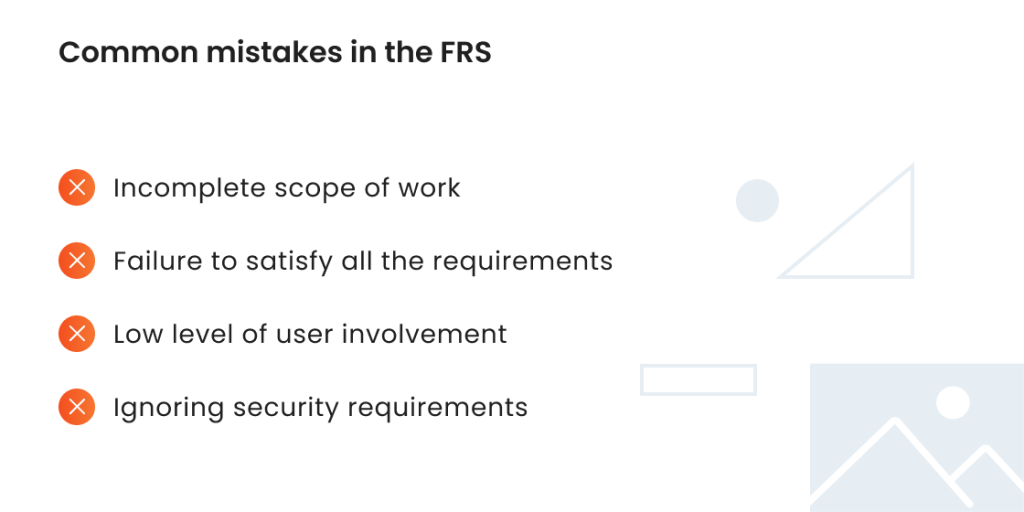Click the text Failure to satisfy all the requirements

click(363, 261)
